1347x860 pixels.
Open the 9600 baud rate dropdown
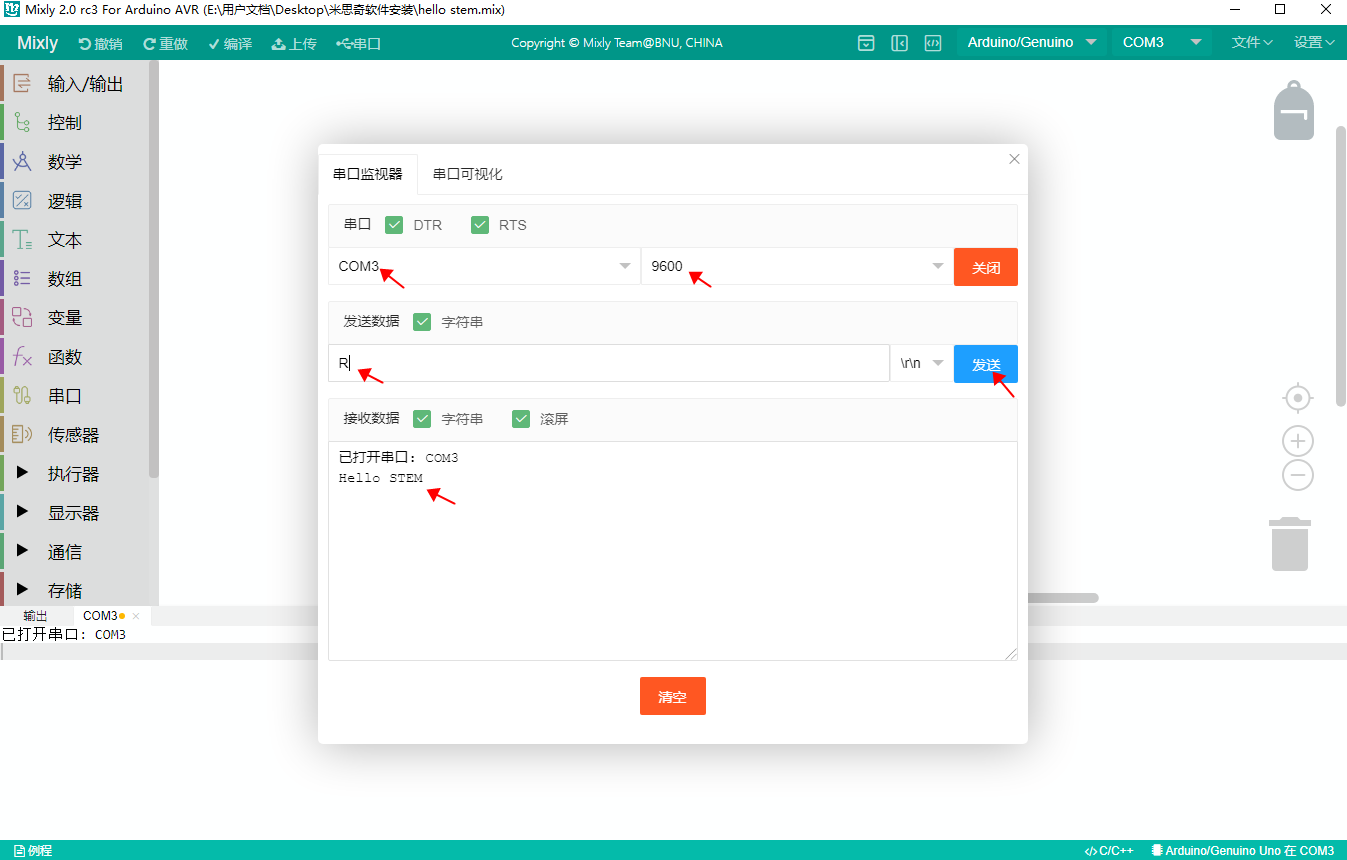[796, 266]
